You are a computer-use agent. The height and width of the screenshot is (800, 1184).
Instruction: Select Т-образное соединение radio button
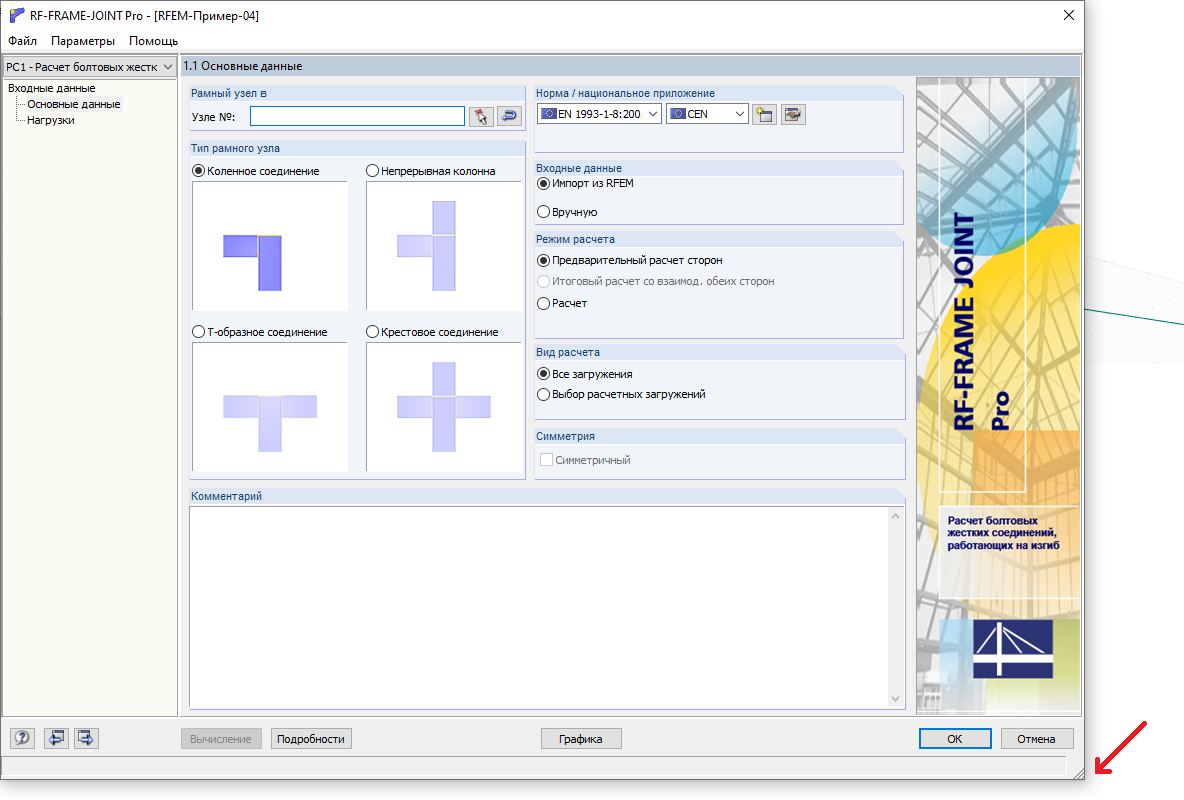coord(199,332)
